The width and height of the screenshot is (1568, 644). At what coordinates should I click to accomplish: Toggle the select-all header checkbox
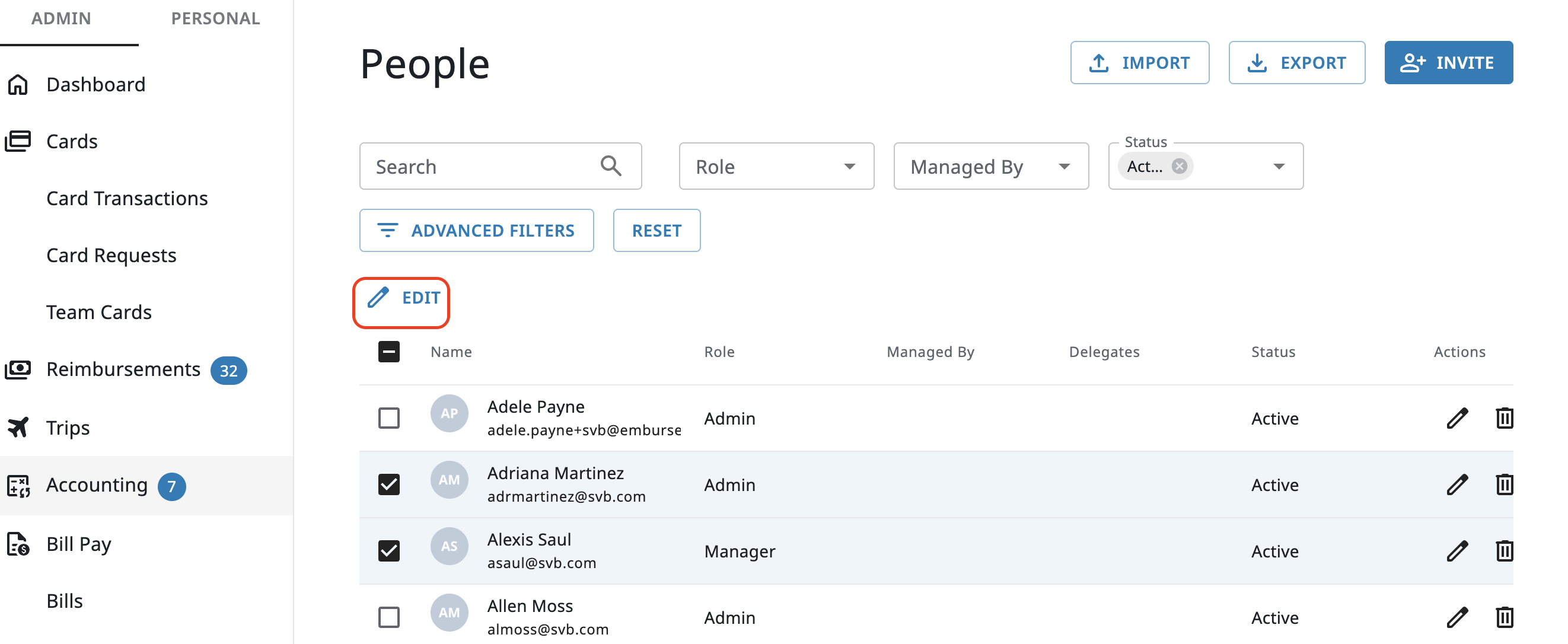(388, 352)
